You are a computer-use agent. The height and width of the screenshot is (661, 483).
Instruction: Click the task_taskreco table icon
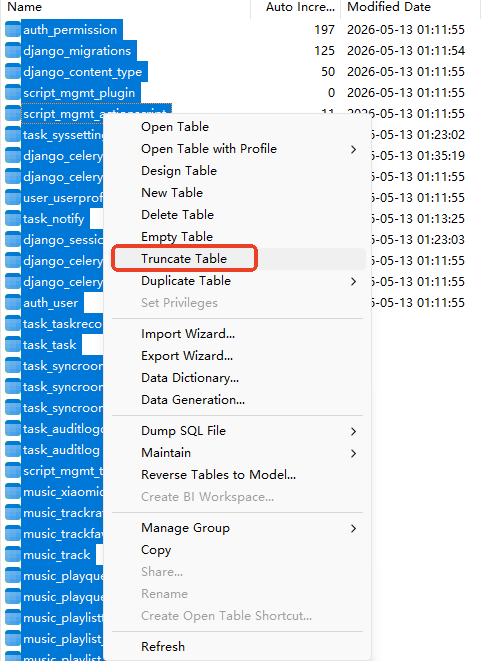pos(13,324)
